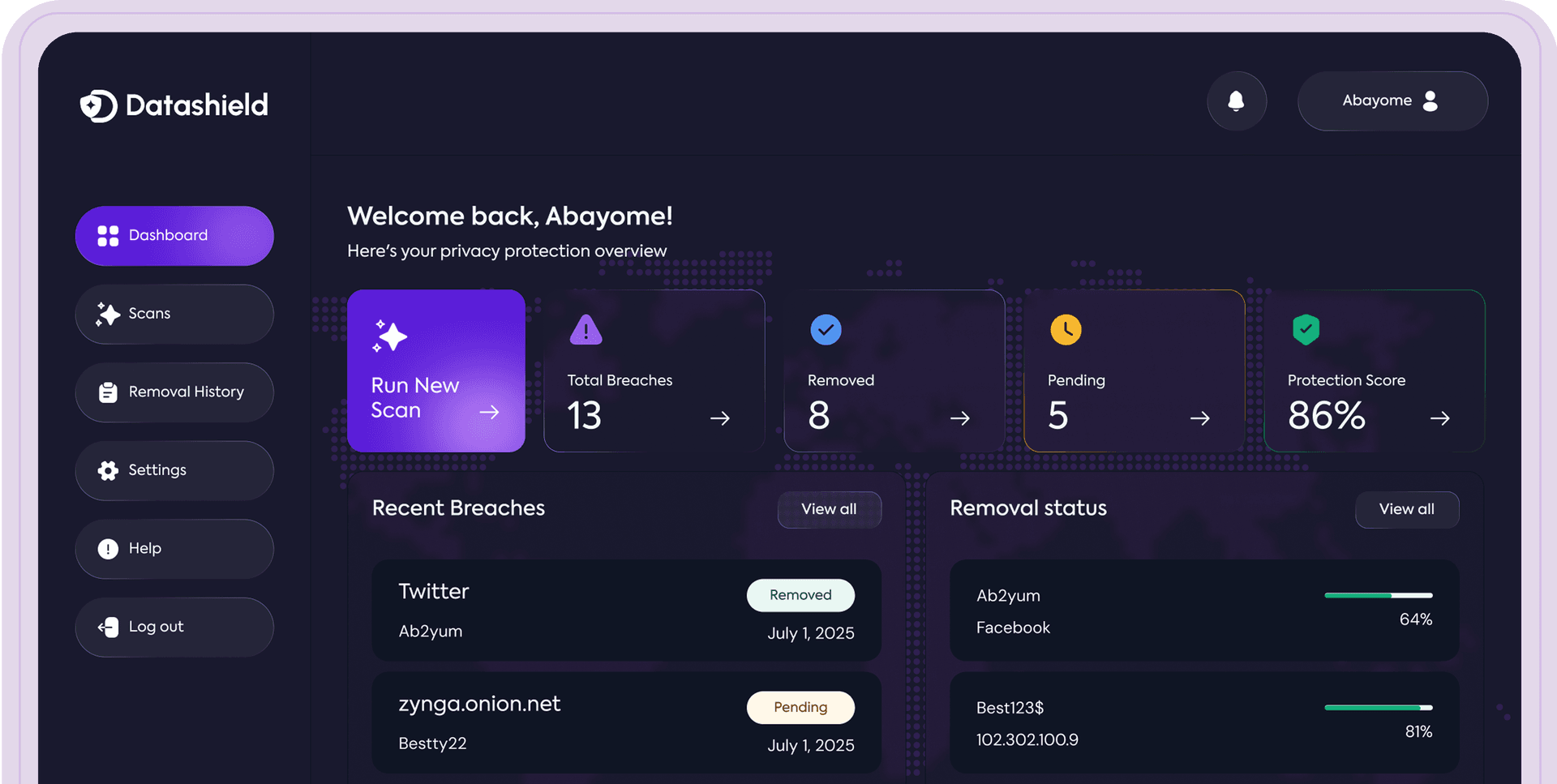Click the arrow on Removed card

(959, 418)
